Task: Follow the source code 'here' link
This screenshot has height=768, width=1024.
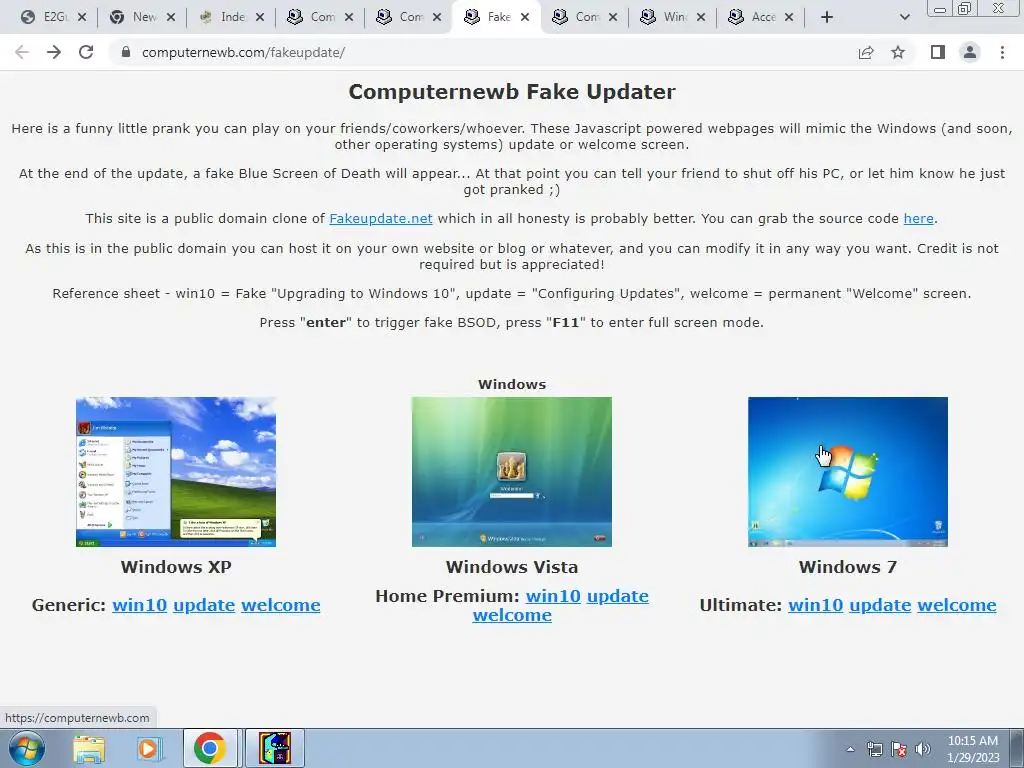Action: click(x=918, y=219)
